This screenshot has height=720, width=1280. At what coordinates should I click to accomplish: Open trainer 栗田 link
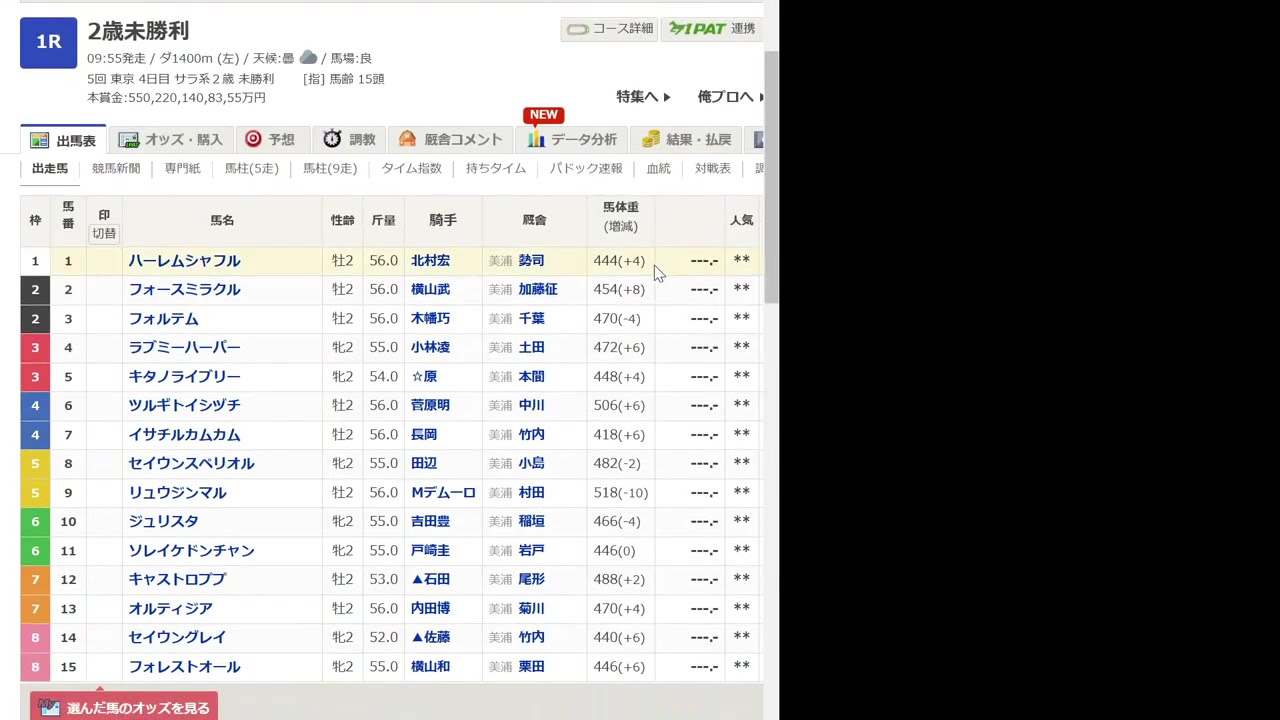(531, 666)
